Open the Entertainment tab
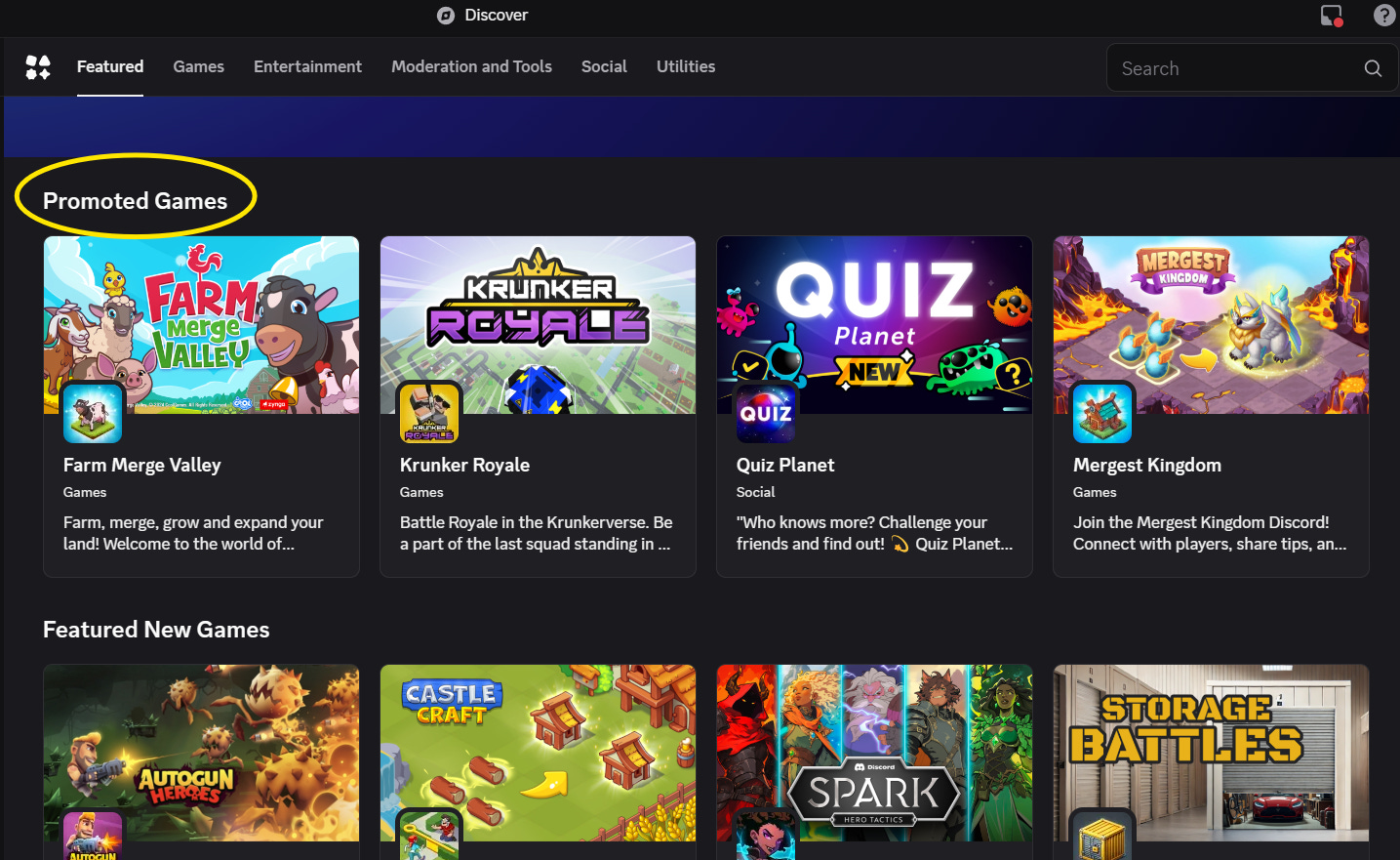Screen dimensions: 1400x860 click(307, 66)
